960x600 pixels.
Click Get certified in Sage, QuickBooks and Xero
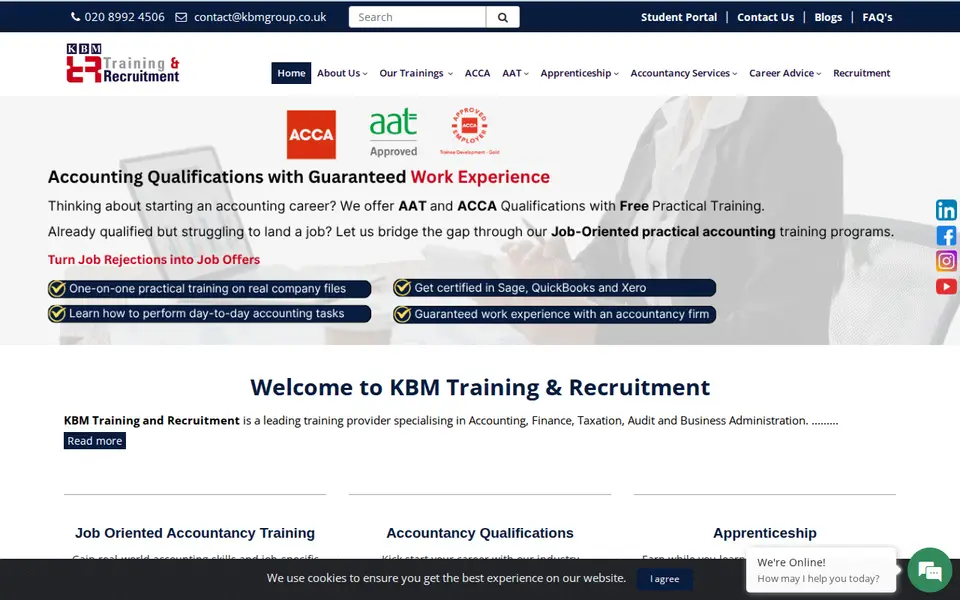tap(530, 287)
